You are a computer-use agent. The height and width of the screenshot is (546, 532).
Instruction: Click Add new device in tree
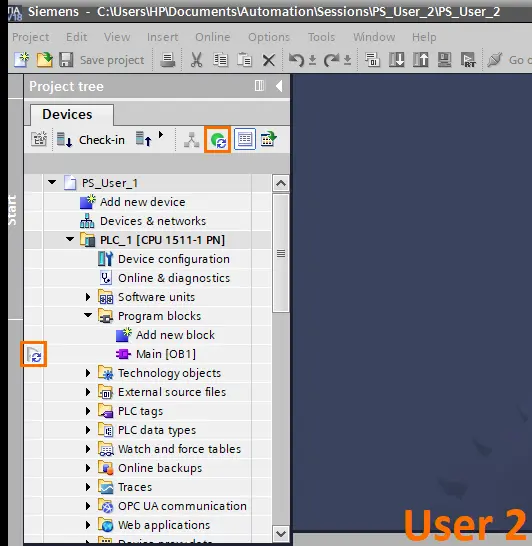click(143, 202)
